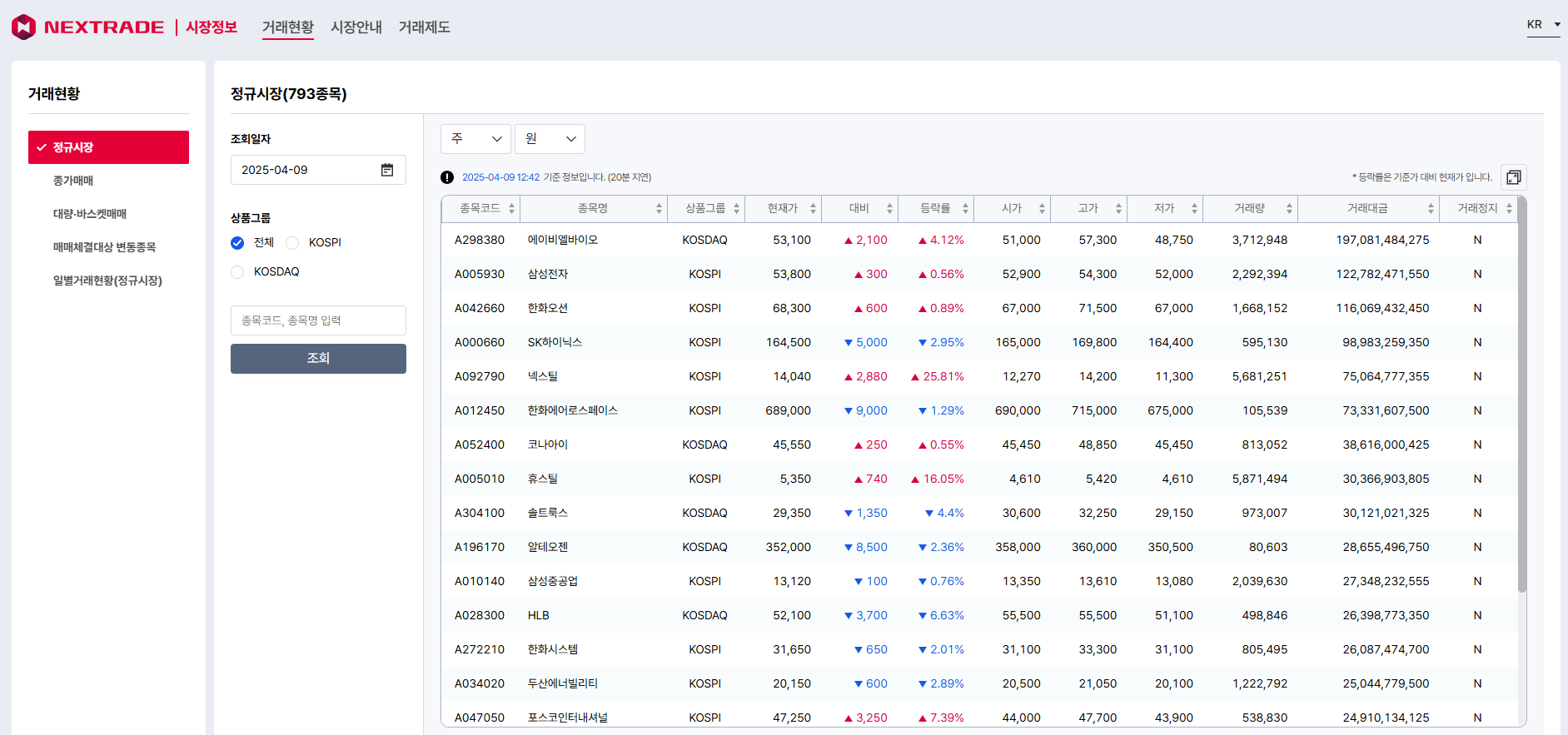The height and width of the screenshot is (735, 1568).
Task: Select 일별거래현황(정규시장) in the sidebar
Action: tap(107, 281)
